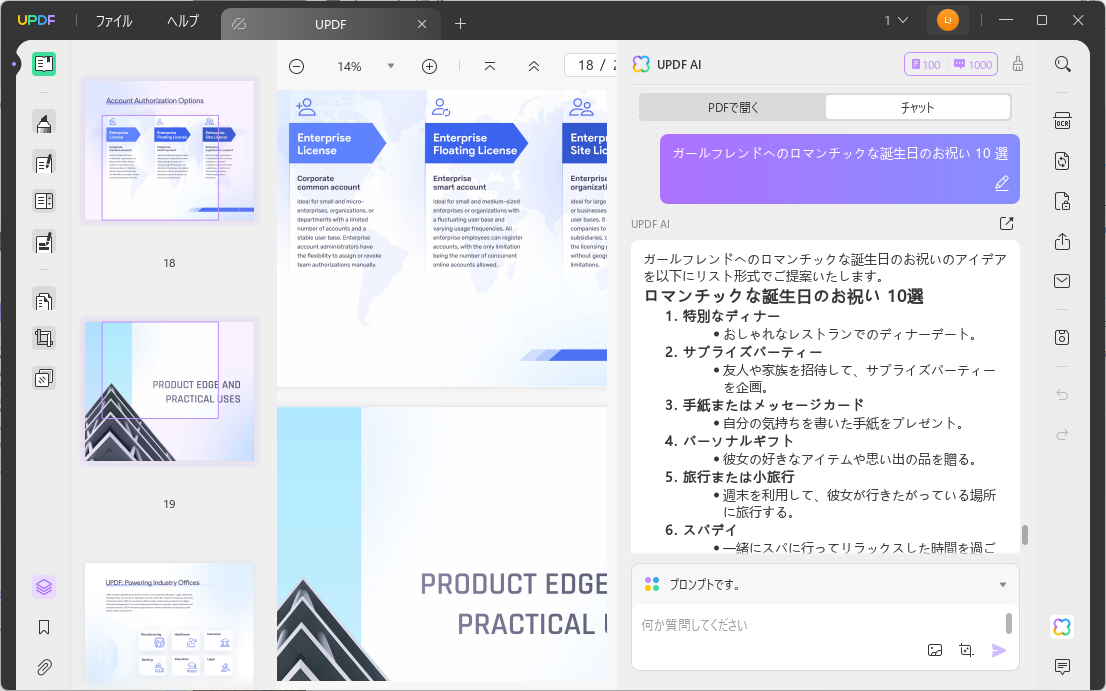
Task: Open the user account avatar
Action: tap(947, 20)
